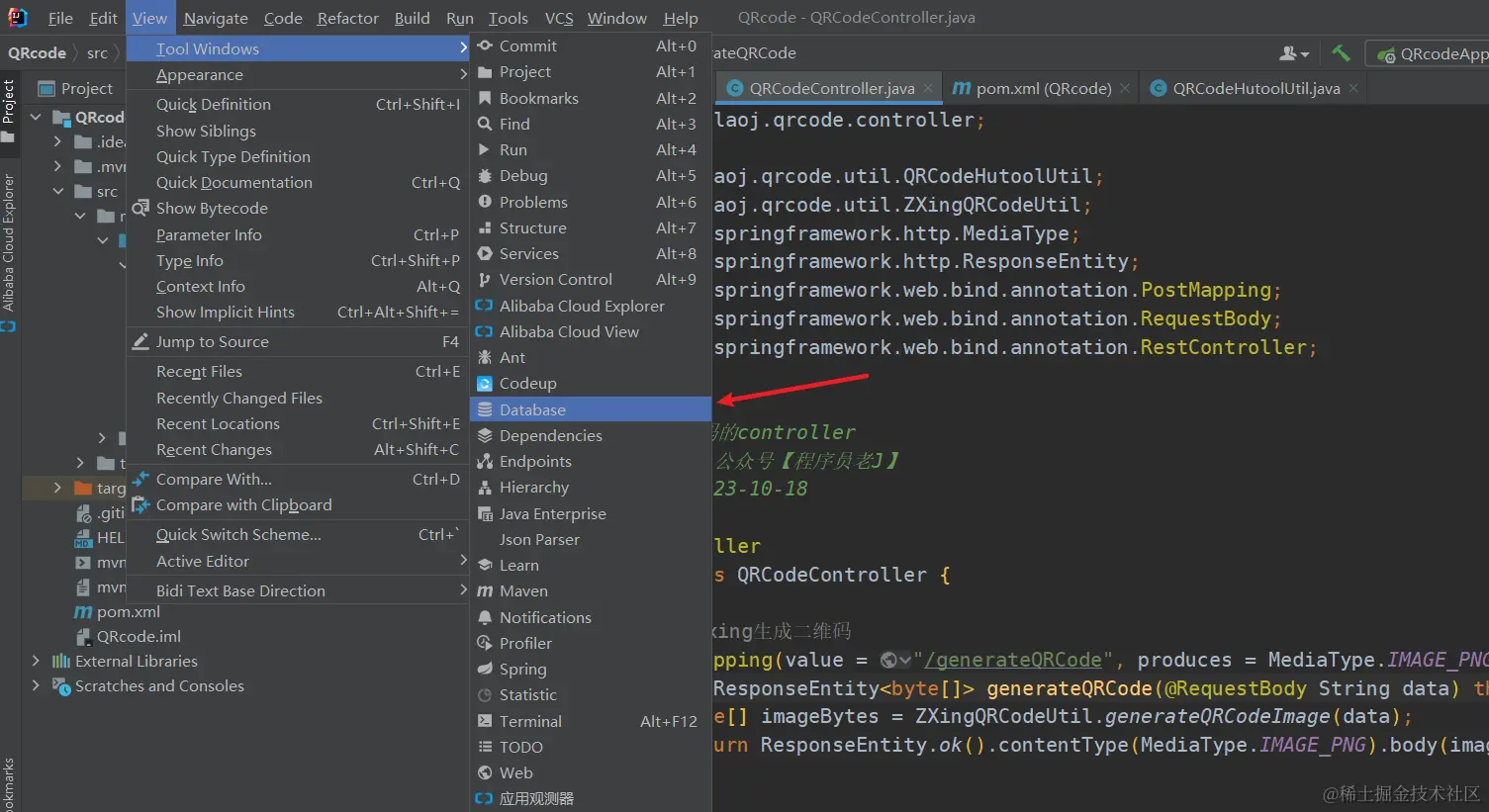Switch to the pom.xml (QRcode) editor tab
Image resolution: width=1489 pixels, height=812 pixels.
pyautogui.click(x=1043, y=88)
